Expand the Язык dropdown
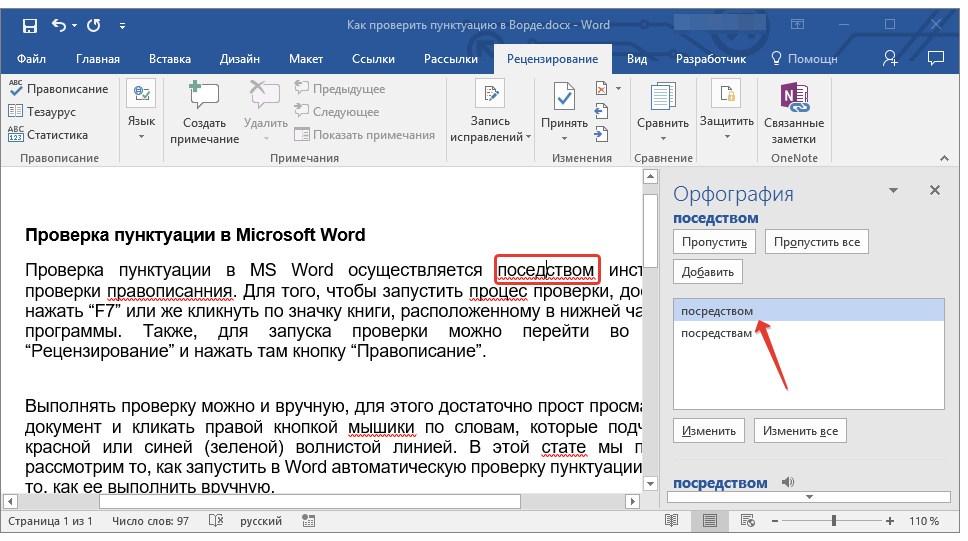 click(141, 135)
